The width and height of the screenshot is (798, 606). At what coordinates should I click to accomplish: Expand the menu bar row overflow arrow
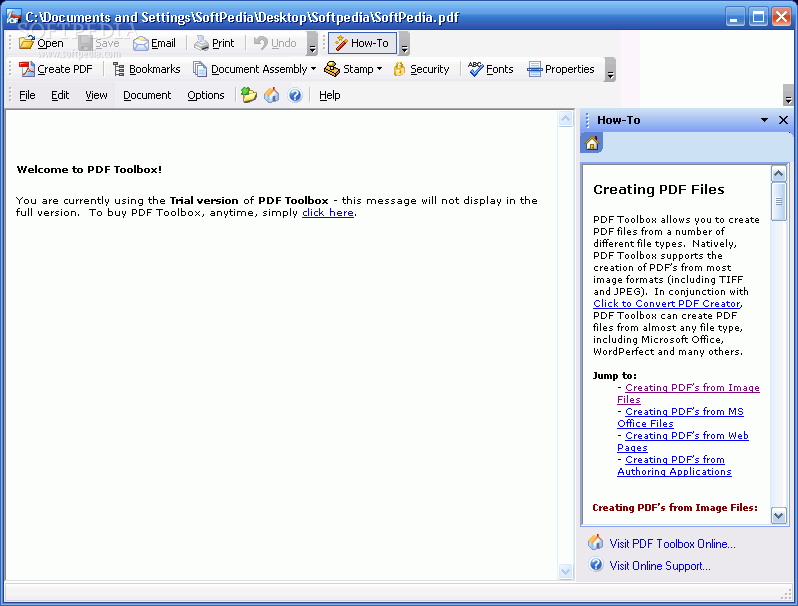coord(788,95)
